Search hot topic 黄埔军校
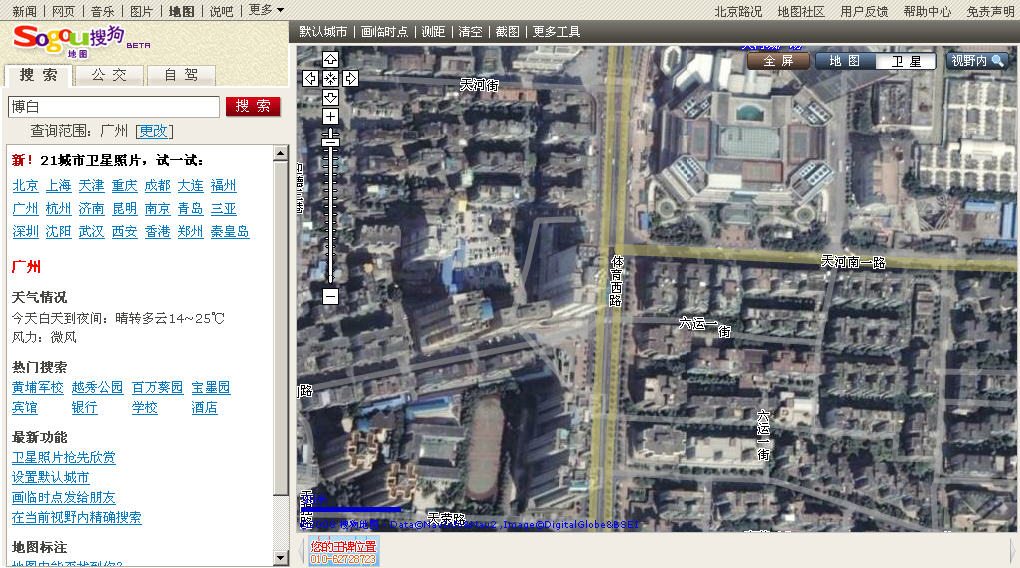Screen dimensions: 1020x568 coord(38,387)
